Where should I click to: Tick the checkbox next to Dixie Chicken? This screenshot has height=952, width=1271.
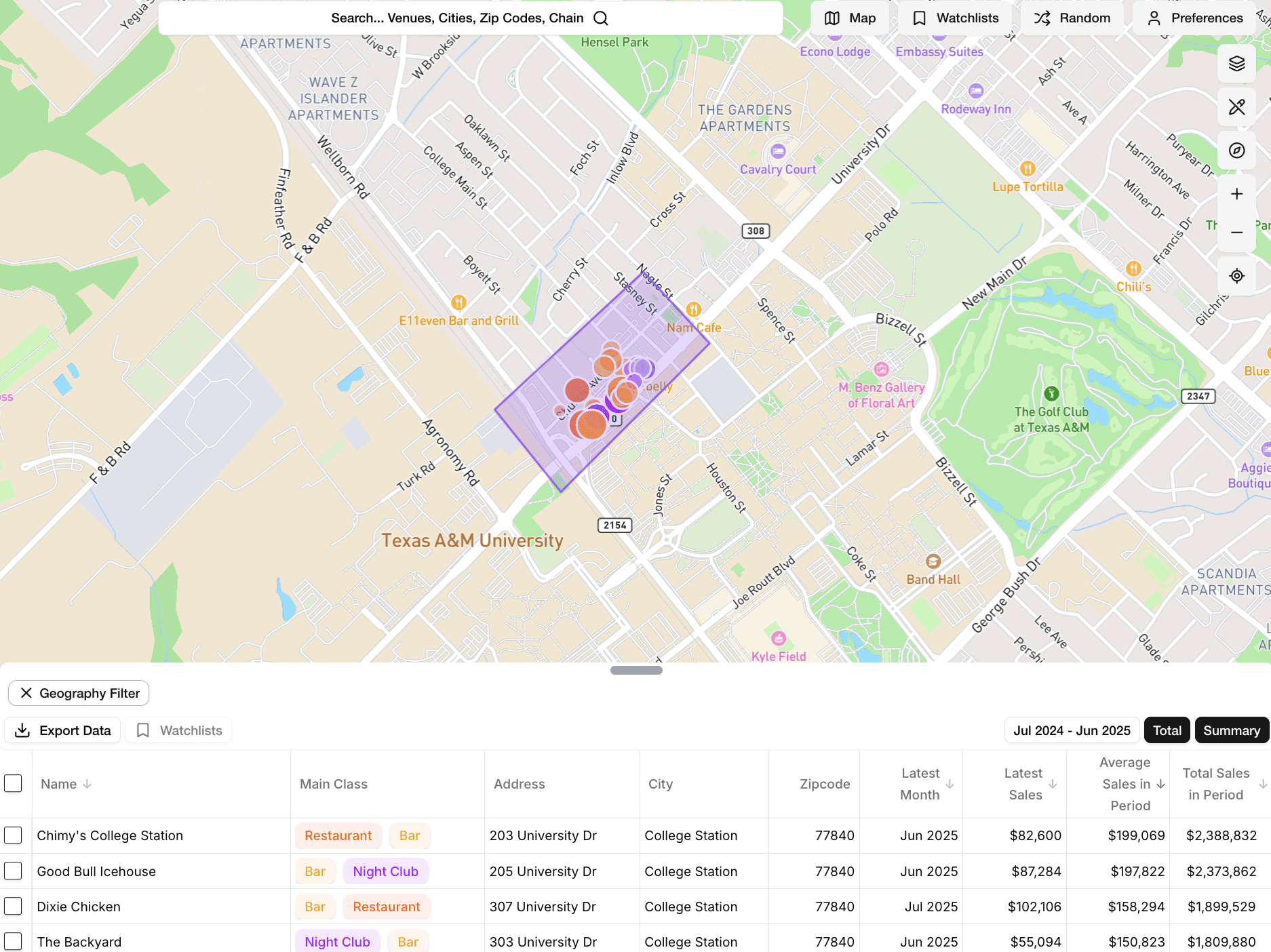click(14, 907)
